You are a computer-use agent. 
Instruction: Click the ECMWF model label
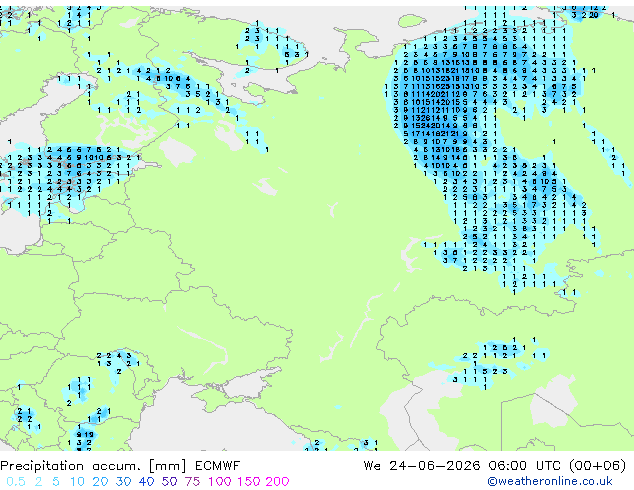(218, 466)
